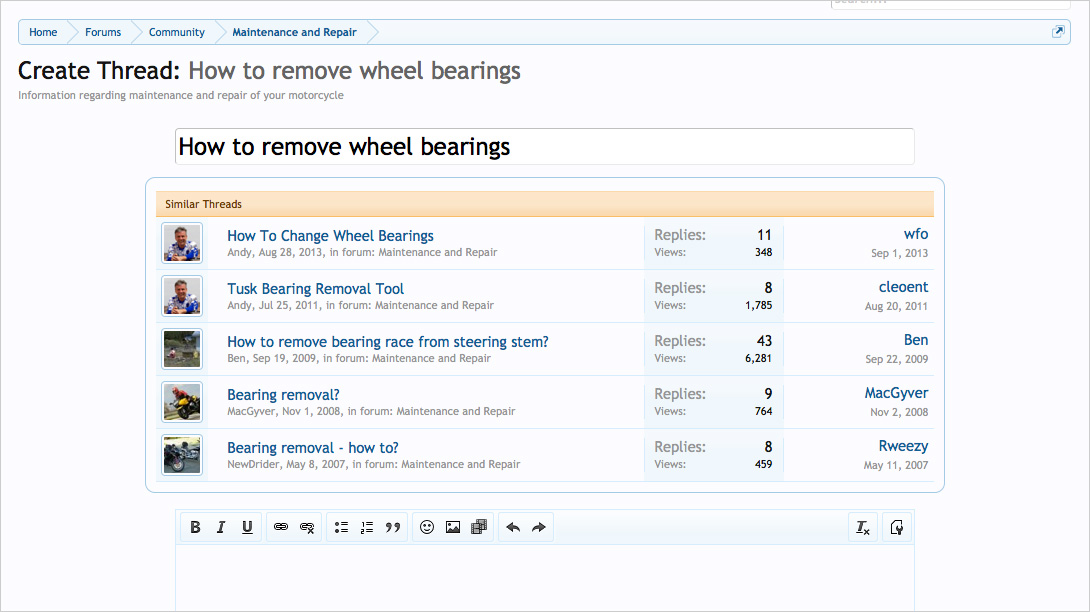
Task: Insert an unordered bullet list
Action: point(341,527)
